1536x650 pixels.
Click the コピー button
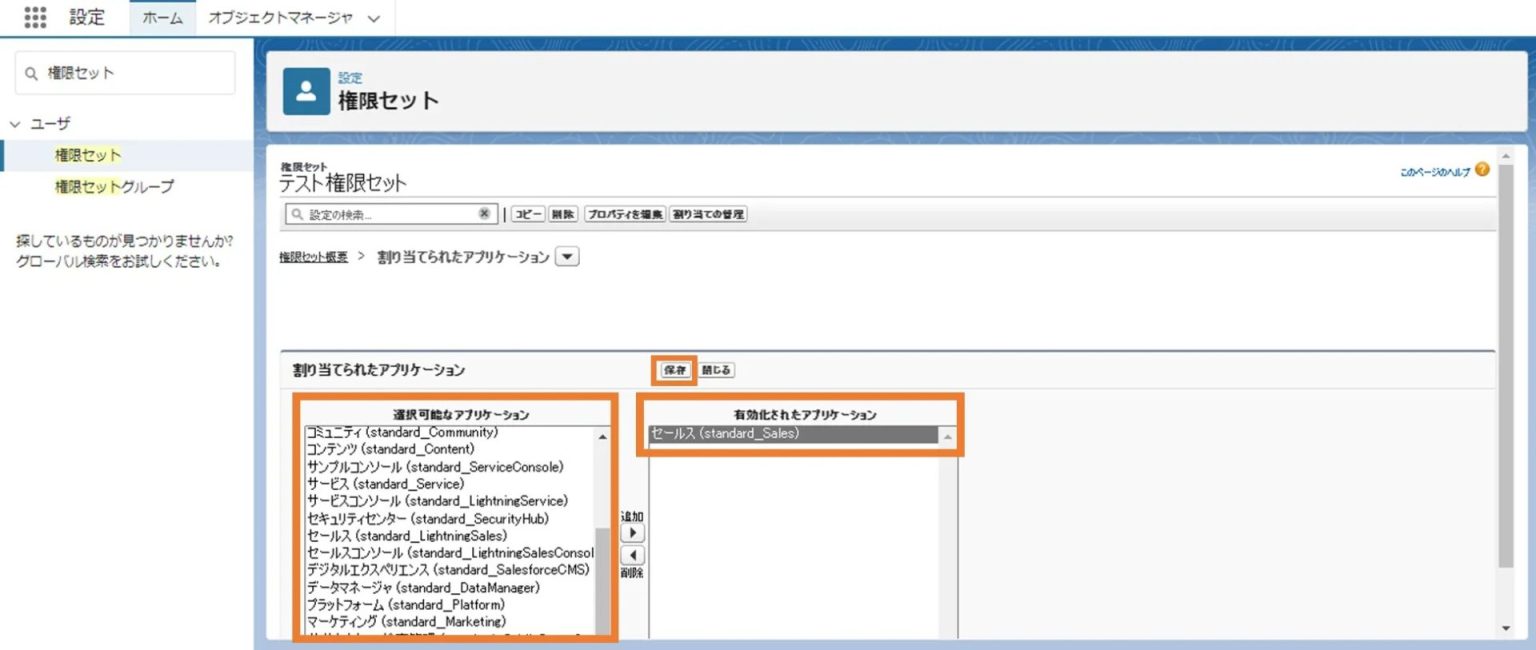click(x=527, y=213)
